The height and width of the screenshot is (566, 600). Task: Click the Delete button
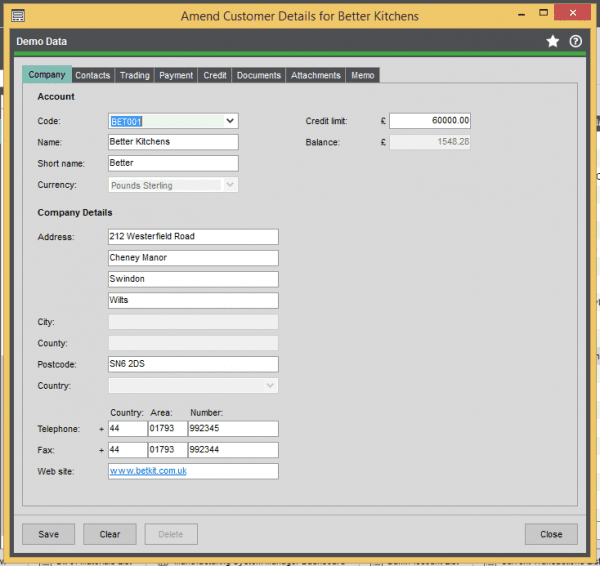click(171, 534)
